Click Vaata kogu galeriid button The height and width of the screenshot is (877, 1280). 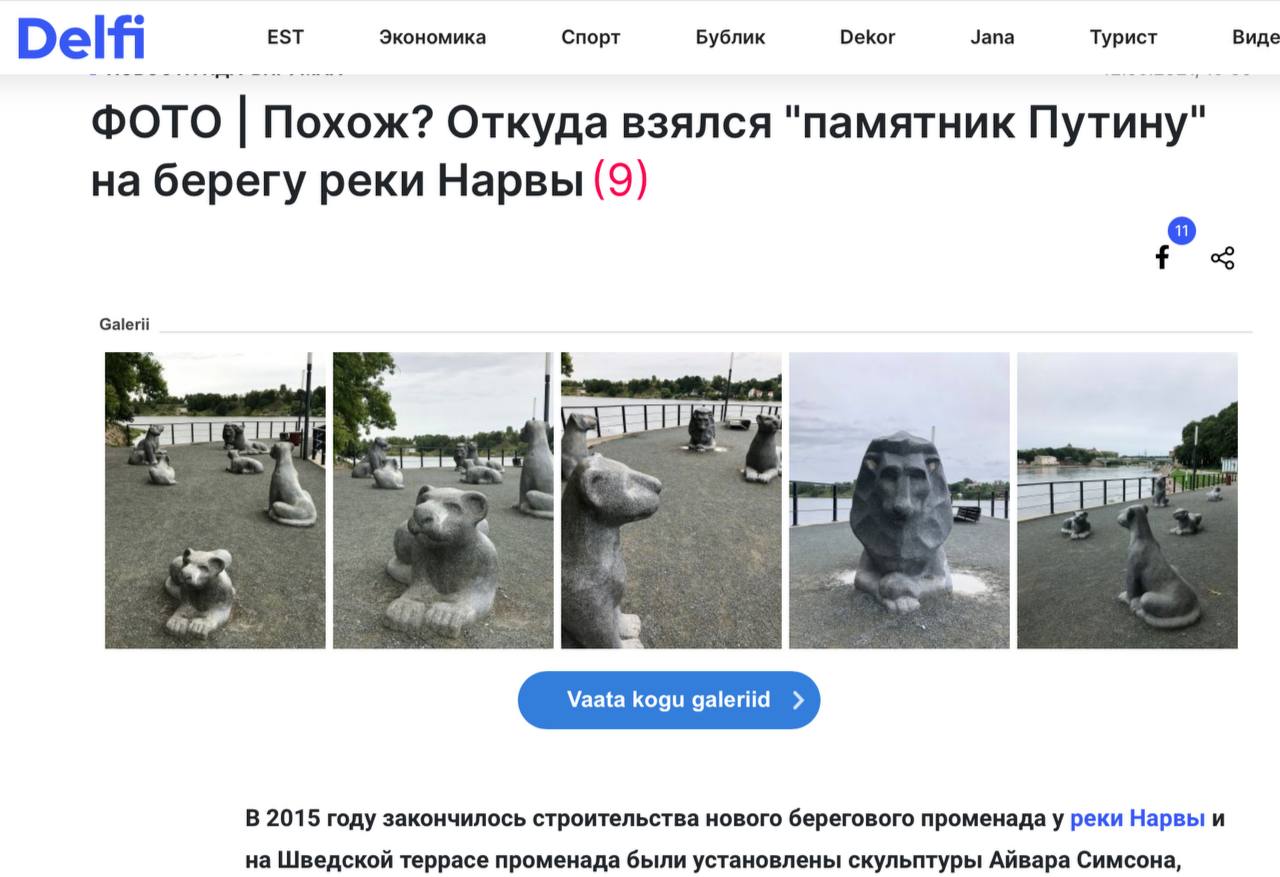669,700
